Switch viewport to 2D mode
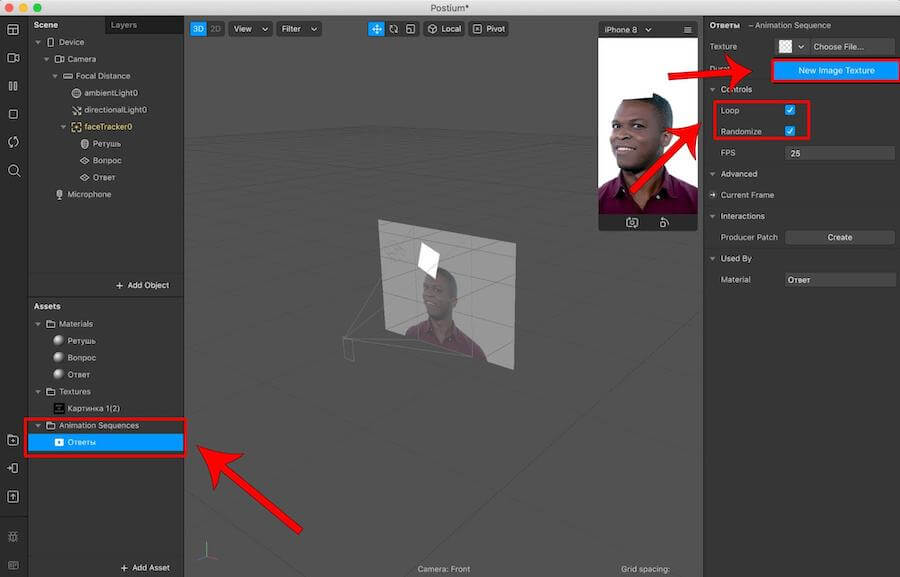The width and height of the screenshot is (900, 577). 215,29
